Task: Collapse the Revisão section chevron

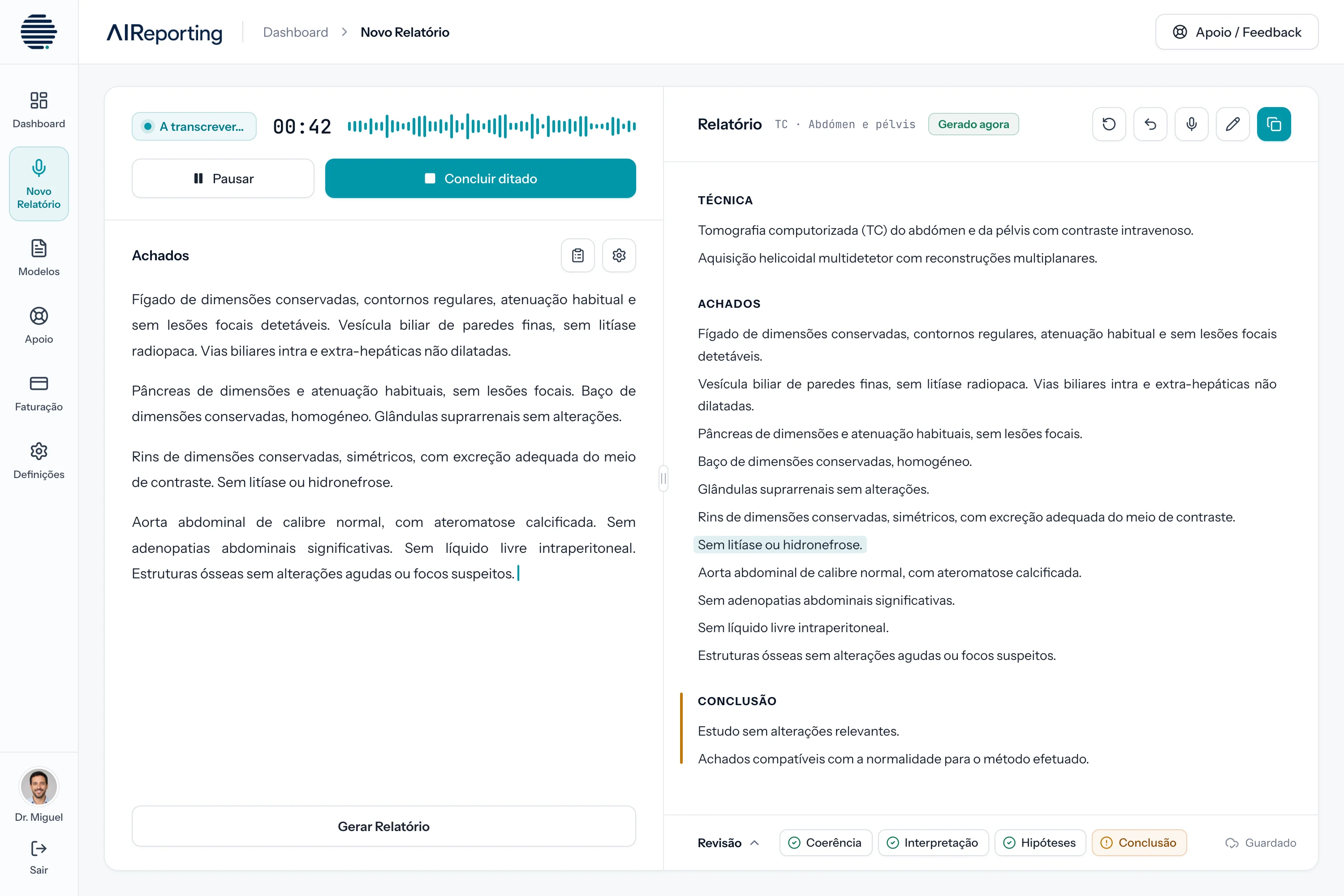Action: click(755, 842)
